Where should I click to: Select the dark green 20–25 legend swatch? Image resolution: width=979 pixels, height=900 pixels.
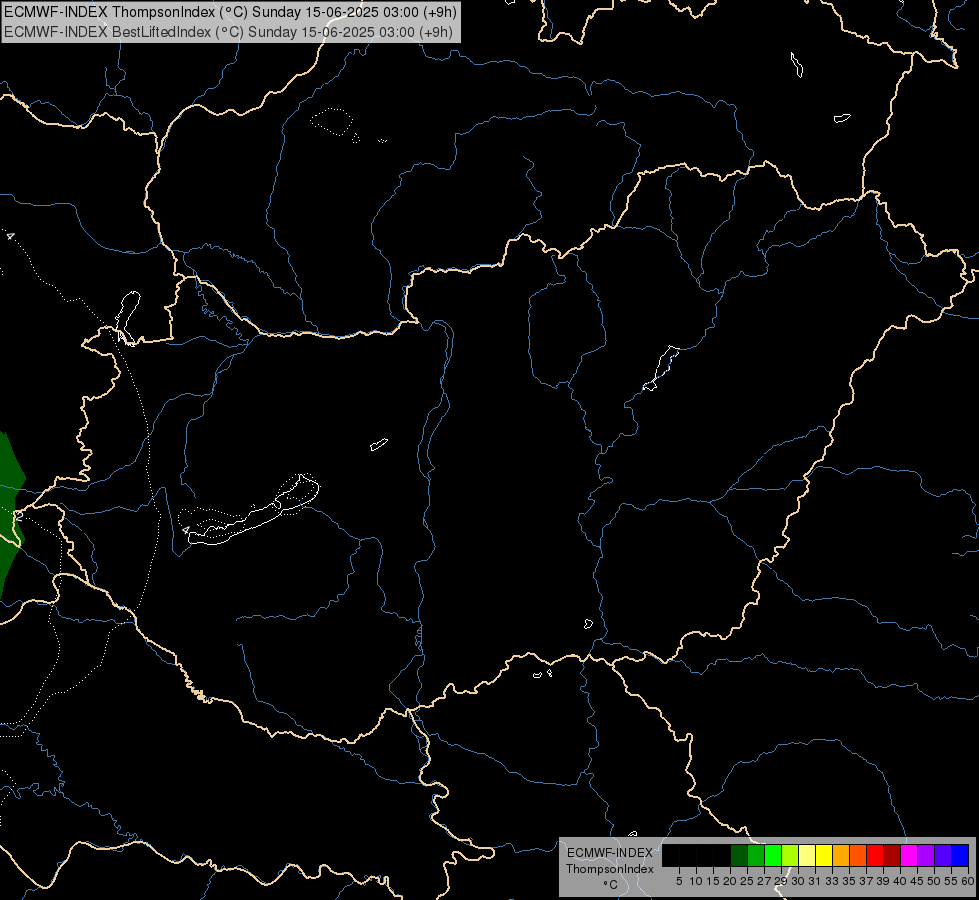tap(739, 855)
